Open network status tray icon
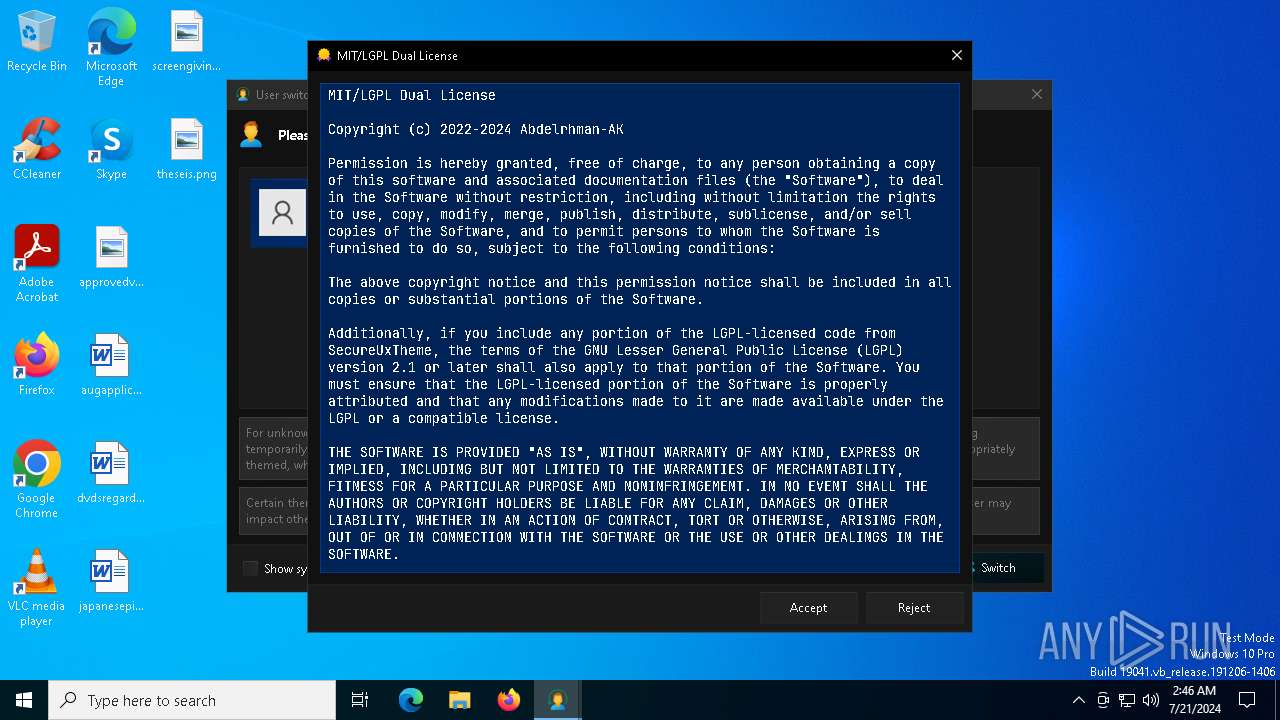Viewport: 1280px width, 720px height. [1127, 700]
